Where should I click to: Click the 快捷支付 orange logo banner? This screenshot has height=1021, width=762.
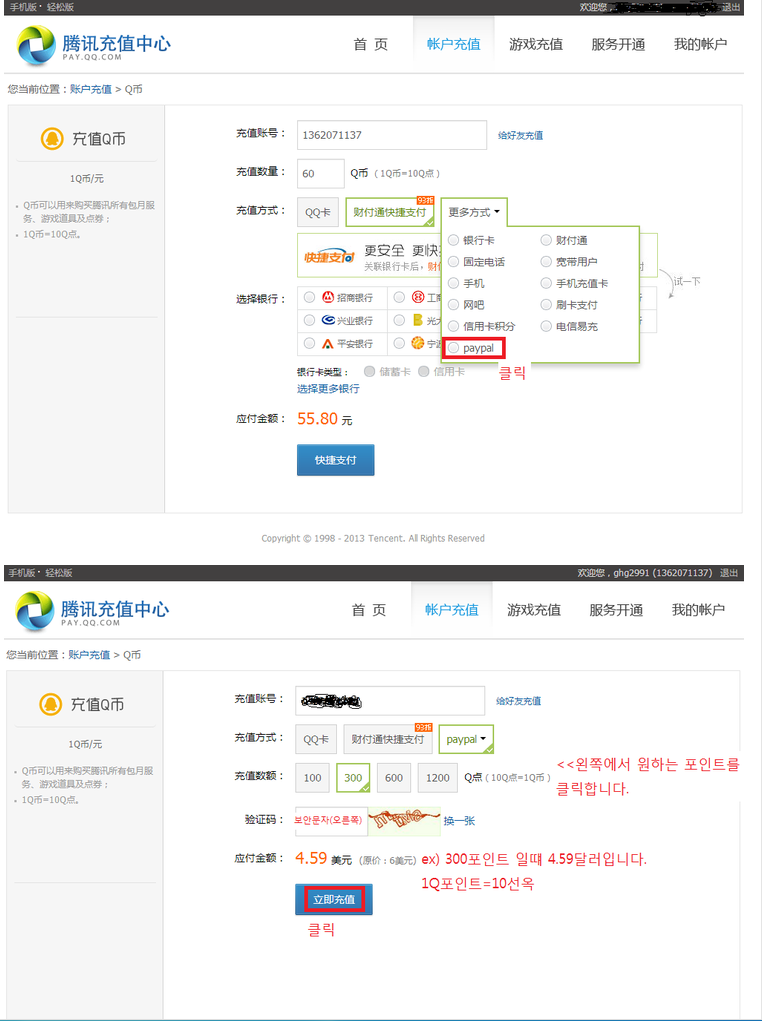330,257
